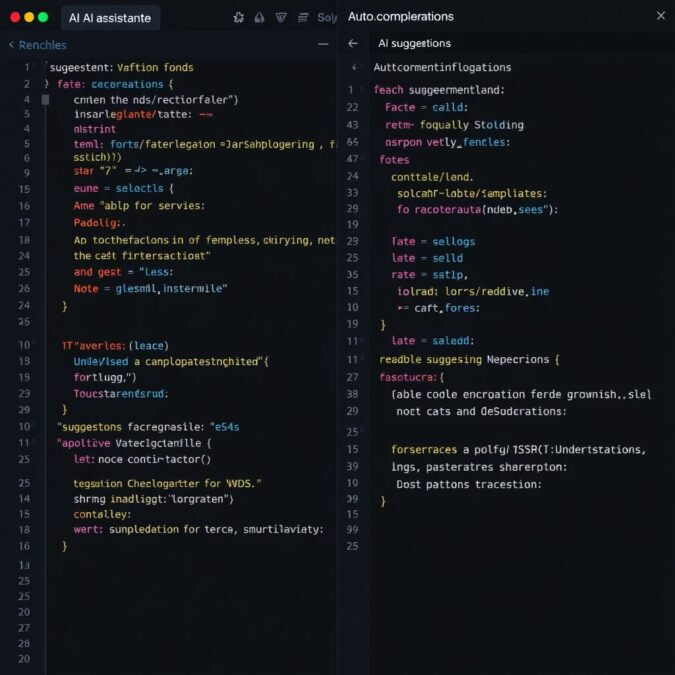Click the line '"apoltive Vateclgctamille {'
Viewport: 675px width, 675px height.
(x=134, y=443)
